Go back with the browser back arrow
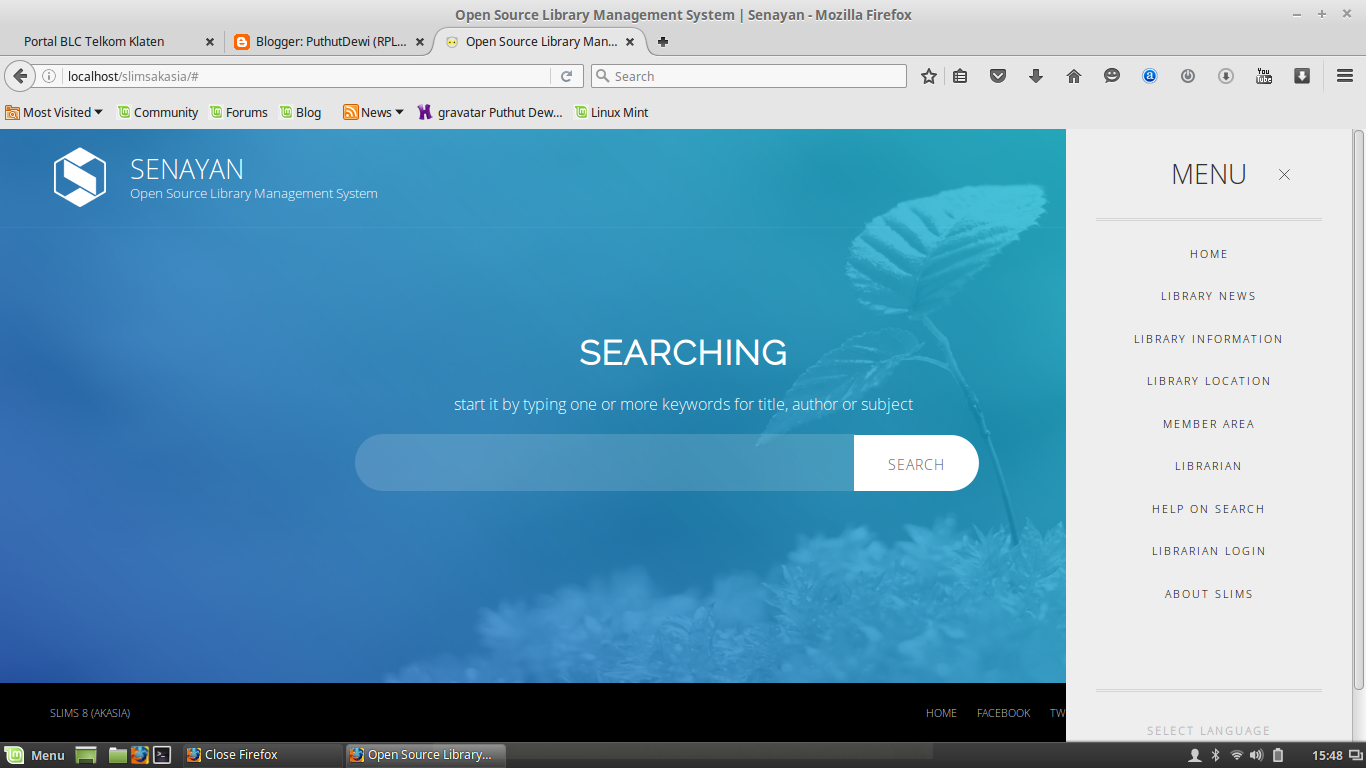 (20, 76)
